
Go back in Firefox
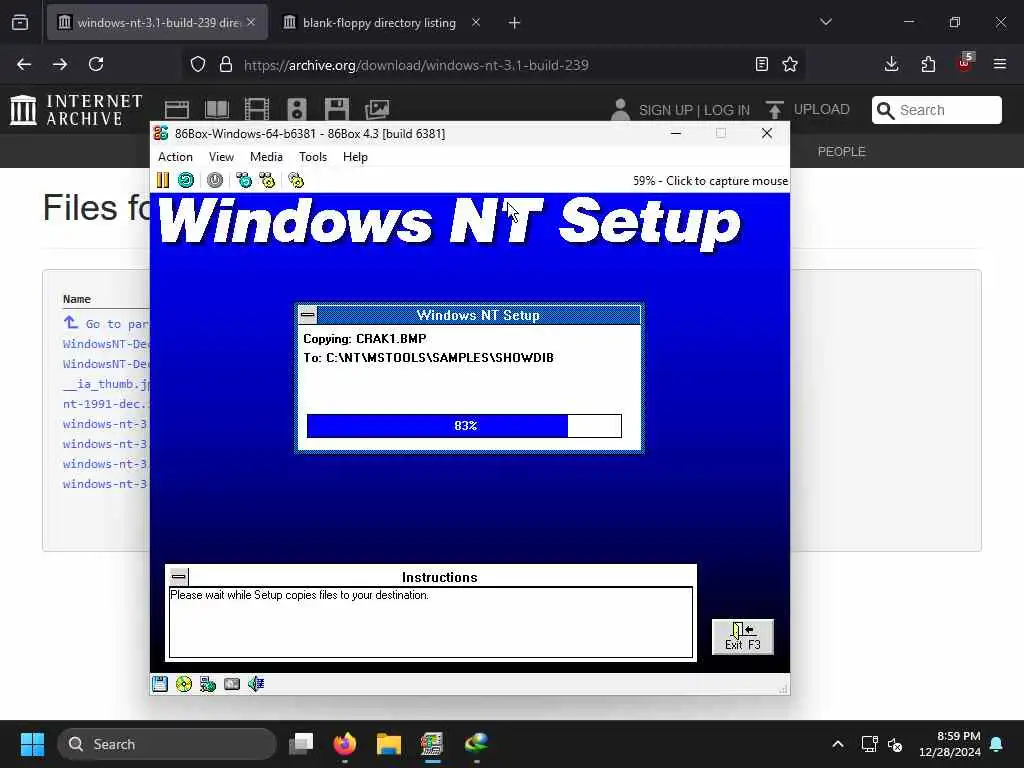(x=24, y=64)
